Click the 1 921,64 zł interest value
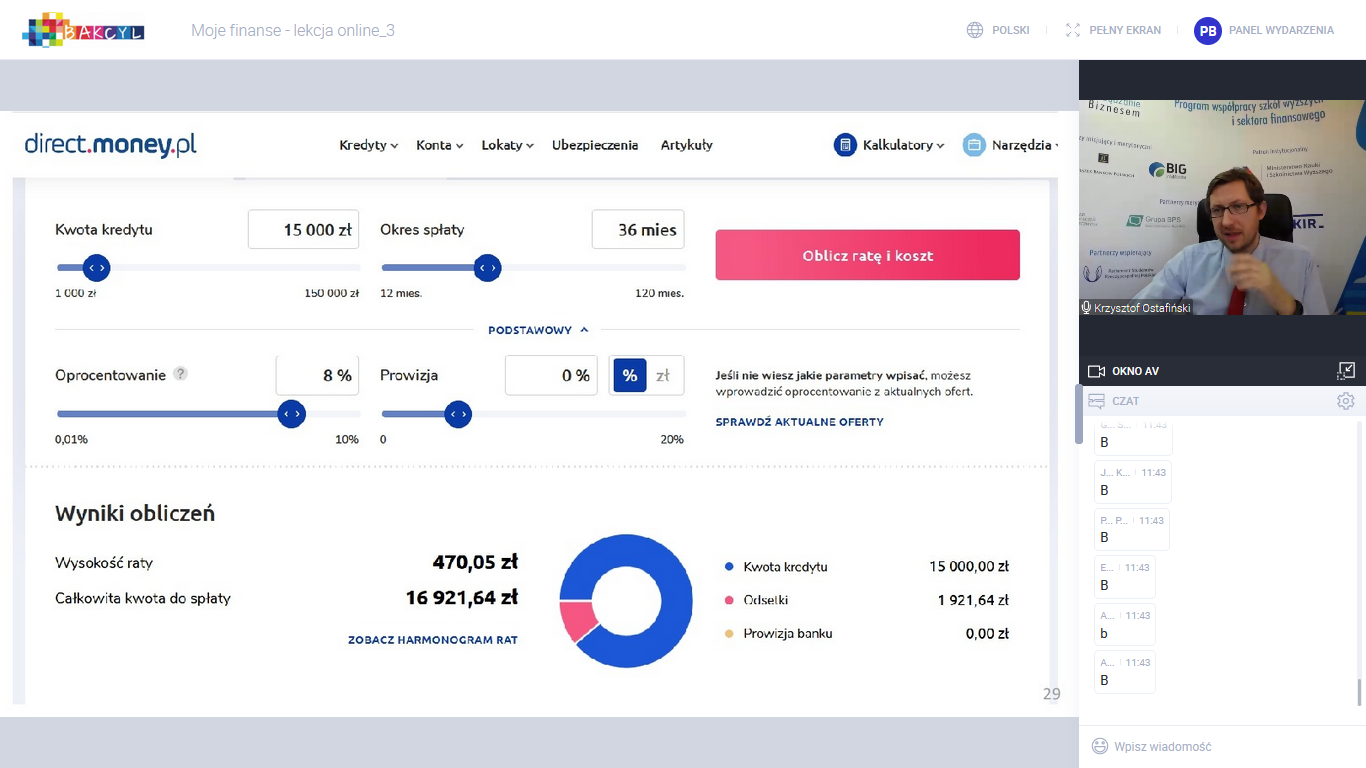Image resolution: width=1366 pixels, height=768 pixels. (x=973, y=600)
